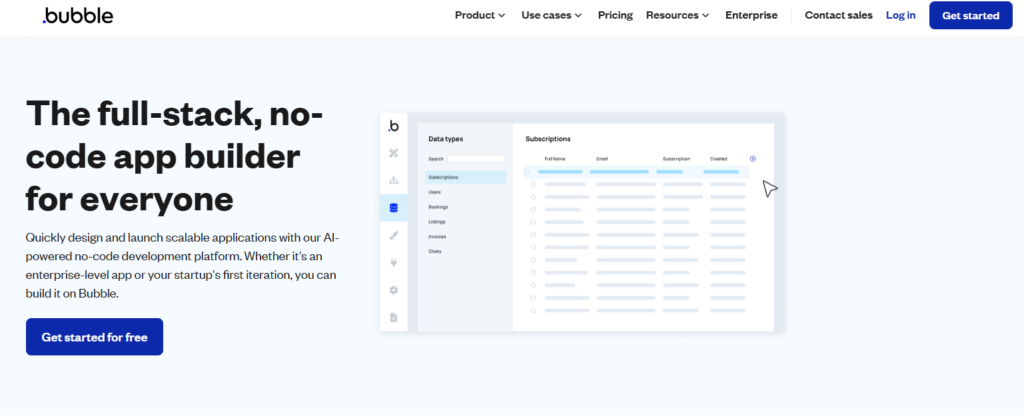The width and height of the screenshot is (1024, 416).
Task: Click the plus icon beside Created column
Action: [x=753, y=158]
